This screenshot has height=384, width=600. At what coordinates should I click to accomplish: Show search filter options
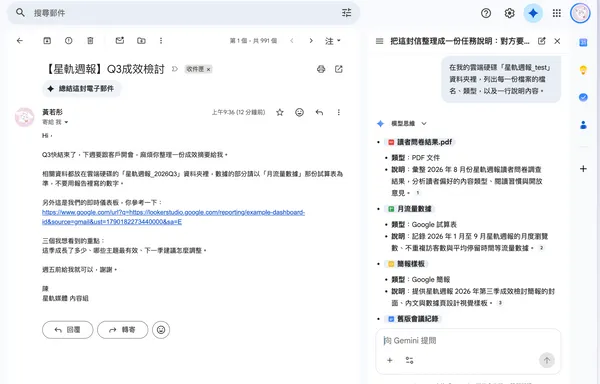pos(346,13)
